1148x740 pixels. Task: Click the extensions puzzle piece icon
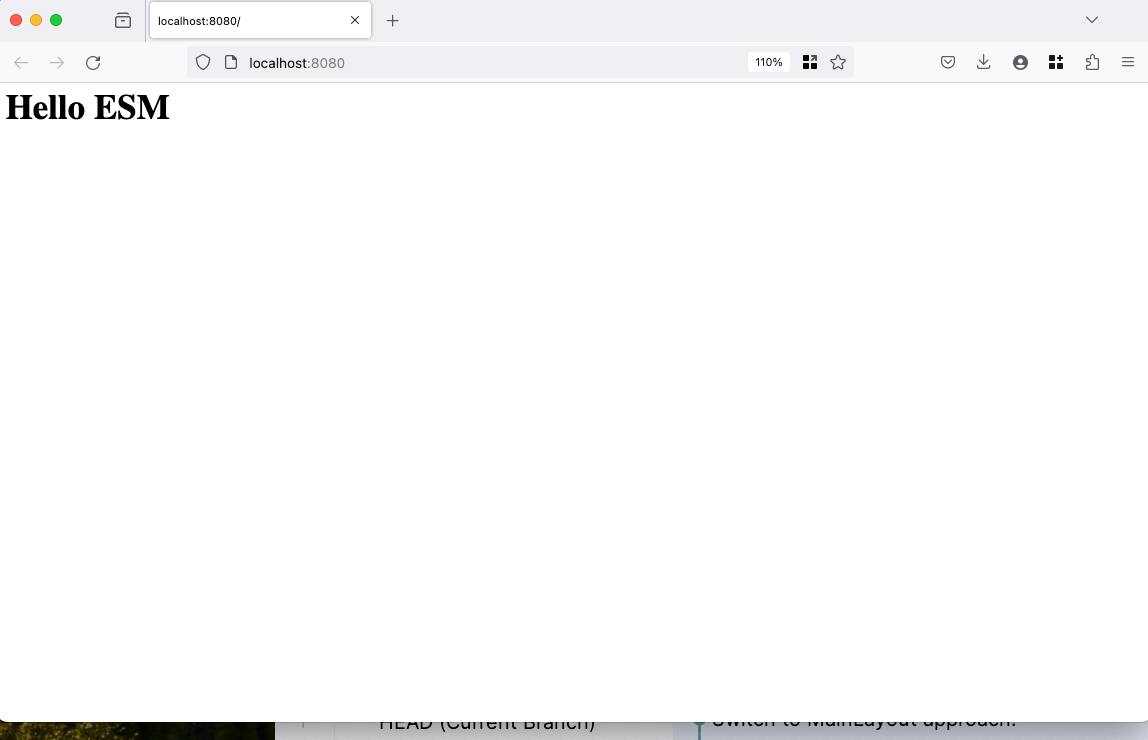pyautogui.click(x=1092, y=62)
